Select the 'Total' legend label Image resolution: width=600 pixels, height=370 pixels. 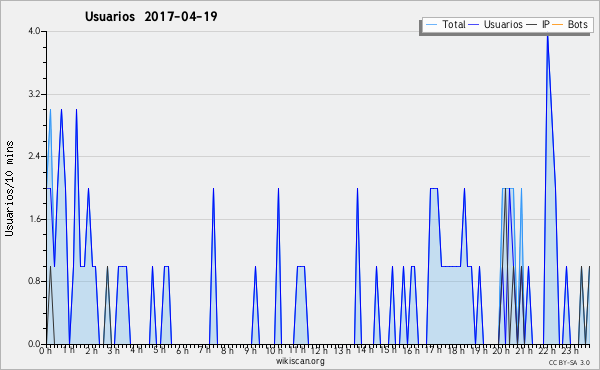click(x=454, y=24)
